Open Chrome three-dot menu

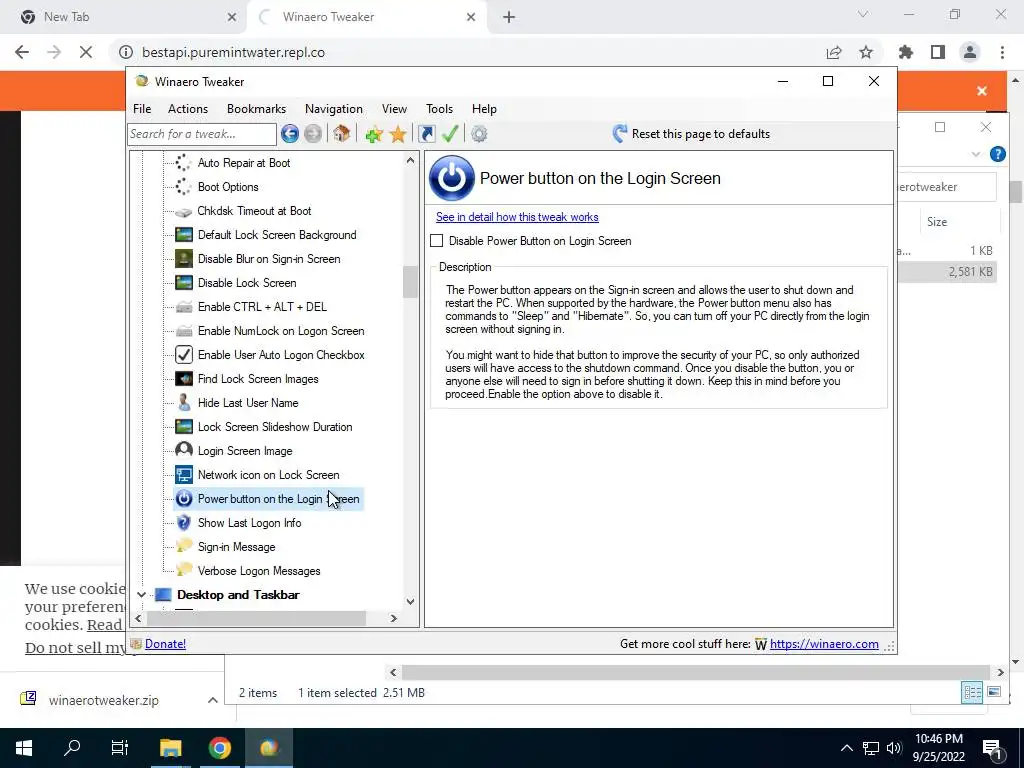tap(1002, 52)
